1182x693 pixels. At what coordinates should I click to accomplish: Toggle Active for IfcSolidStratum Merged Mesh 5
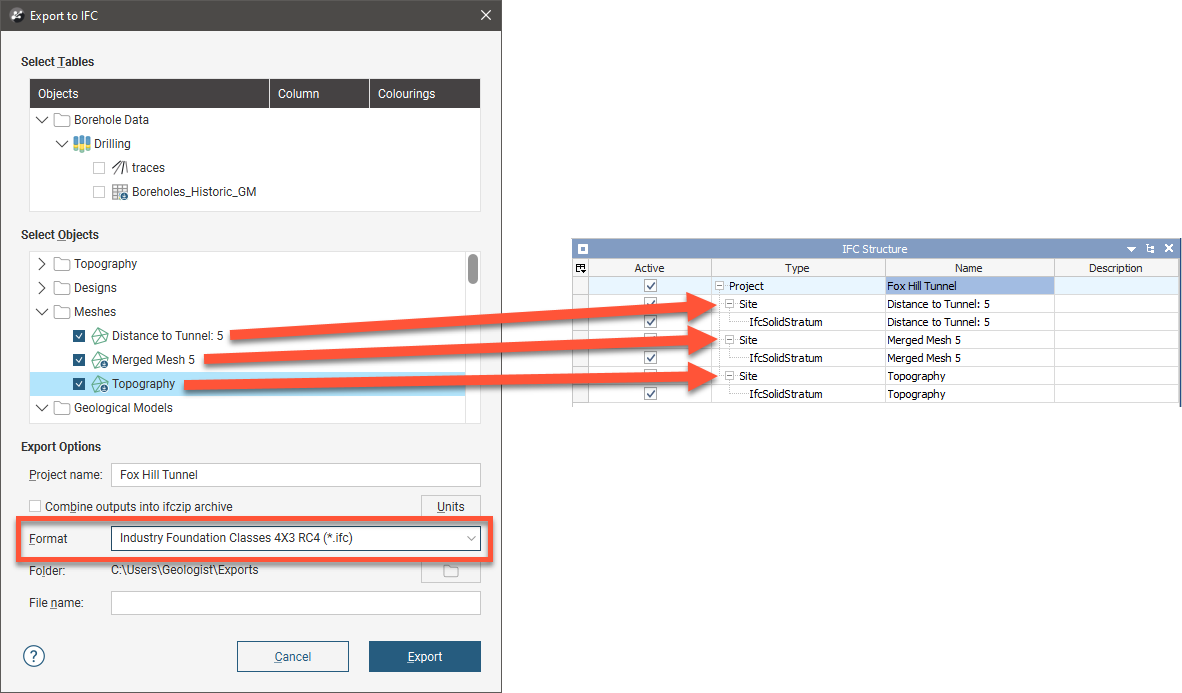(651, 357)
